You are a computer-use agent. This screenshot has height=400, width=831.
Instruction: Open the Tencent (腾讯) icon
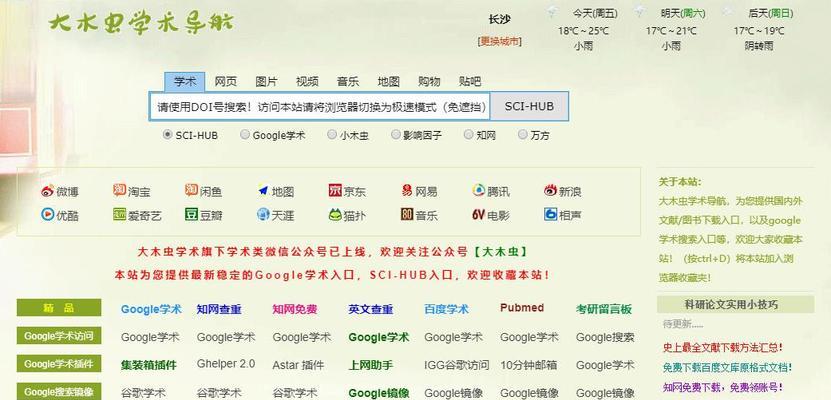pyautogui.click(x=479, y=191)
